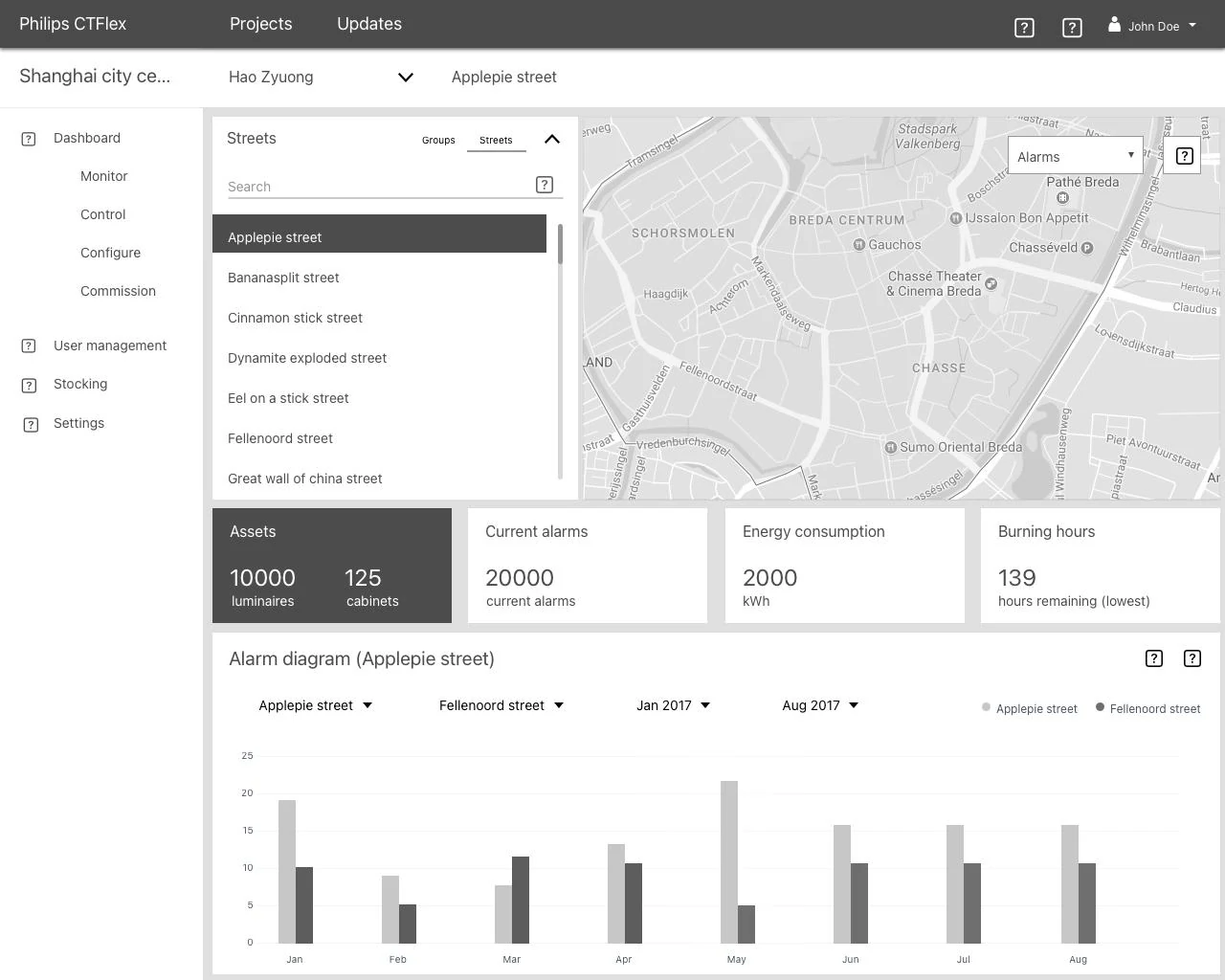Open the Updates menu
Viewport: 1225px width, 980px height.
[x=369, y=24]
